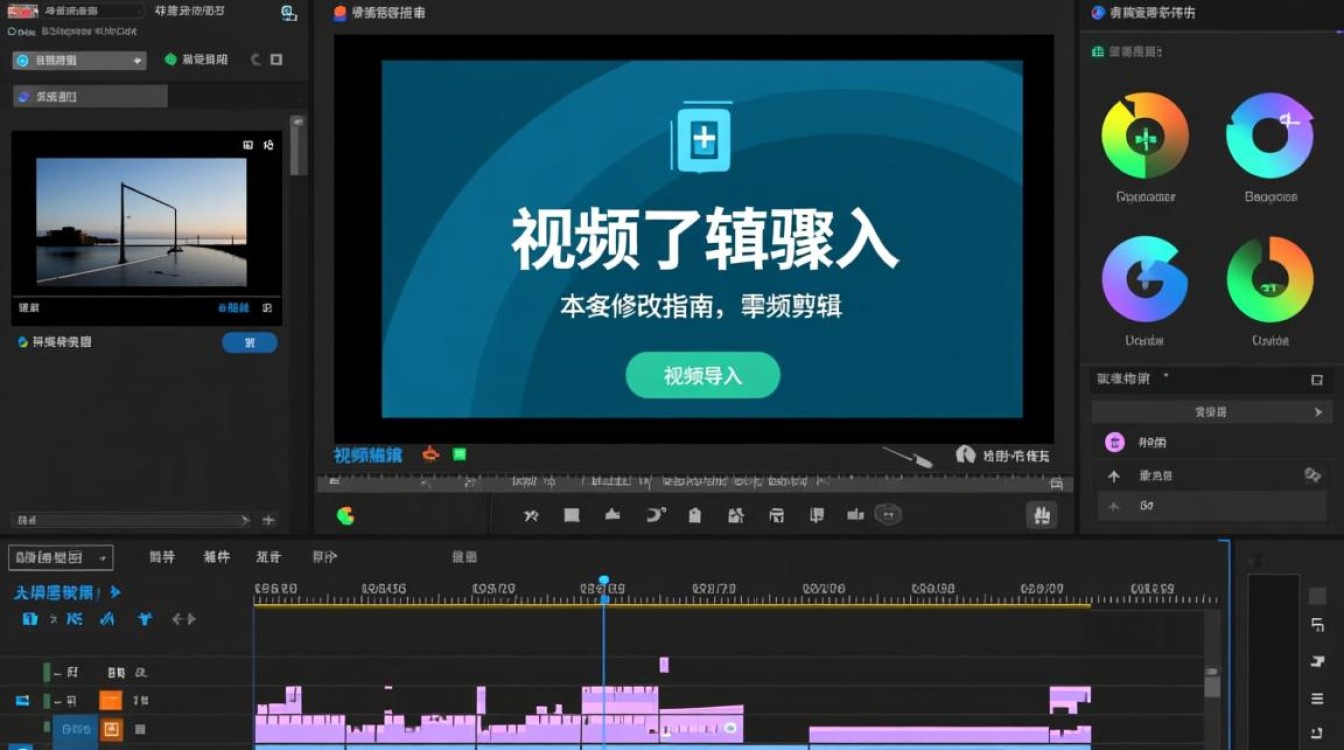Click the second blue timeline tool icon

click(x=74, y=619)
